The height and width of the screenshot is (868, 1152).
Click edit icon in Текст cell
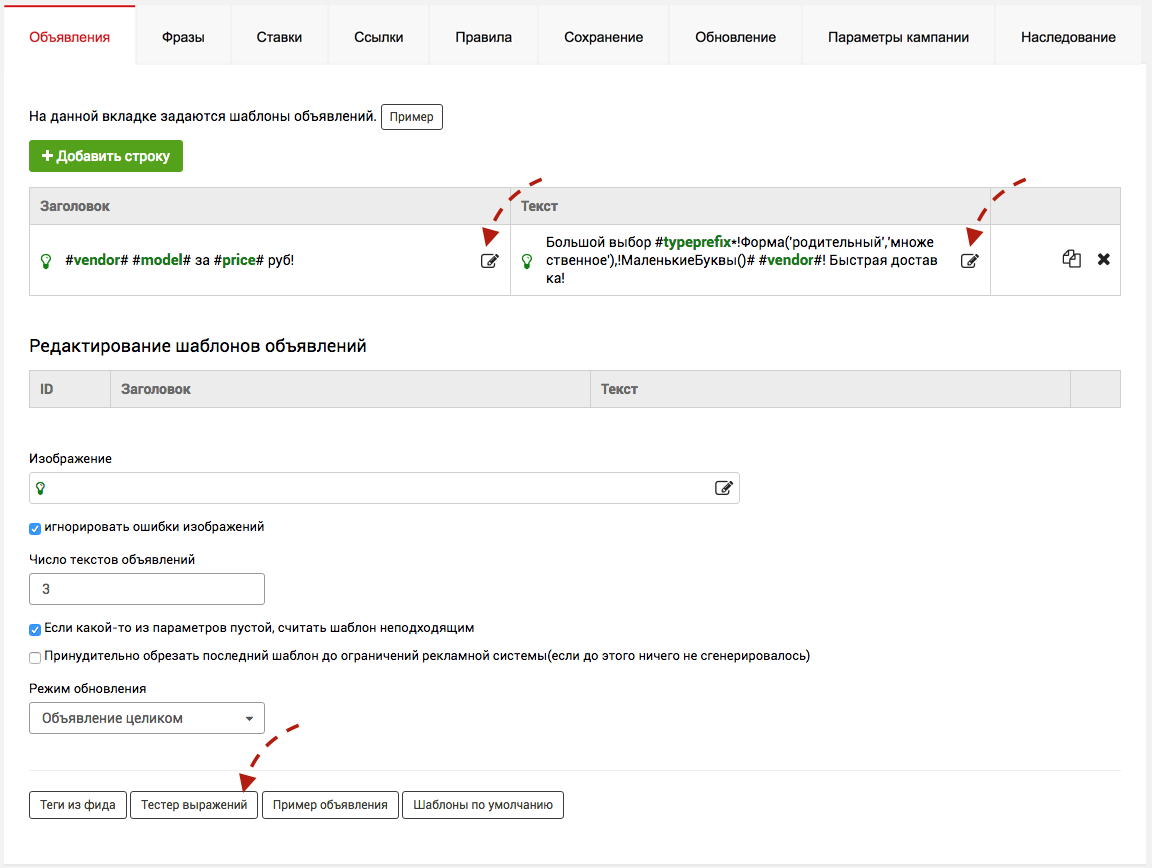coord(969,260)
